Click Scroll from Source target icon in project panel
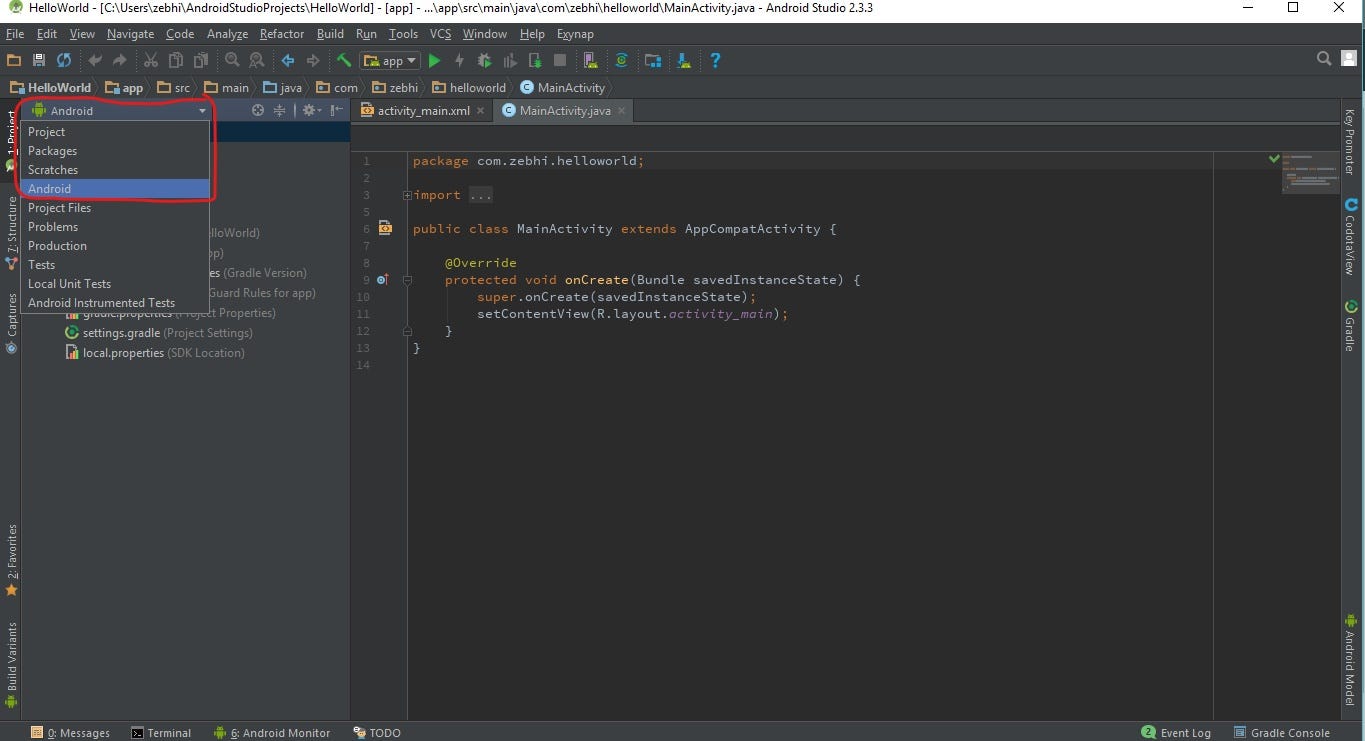 [x=258, y=110]
